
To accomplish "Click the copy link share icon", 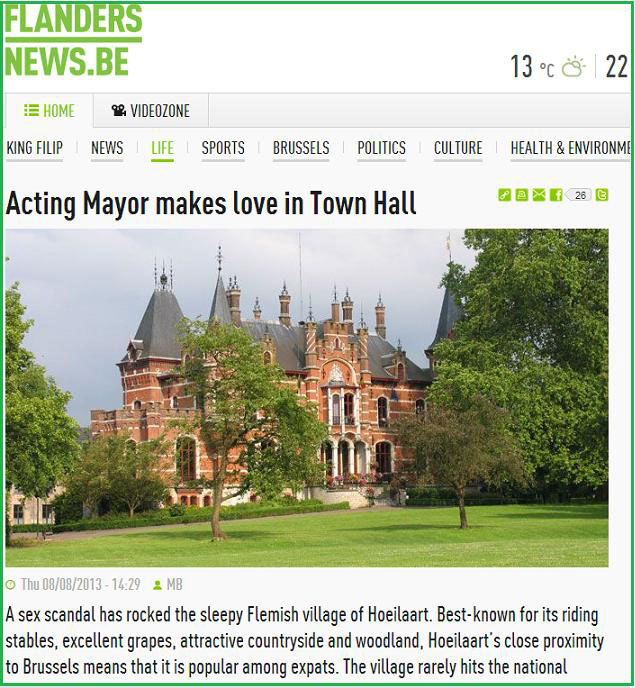I will click(504, 195).
